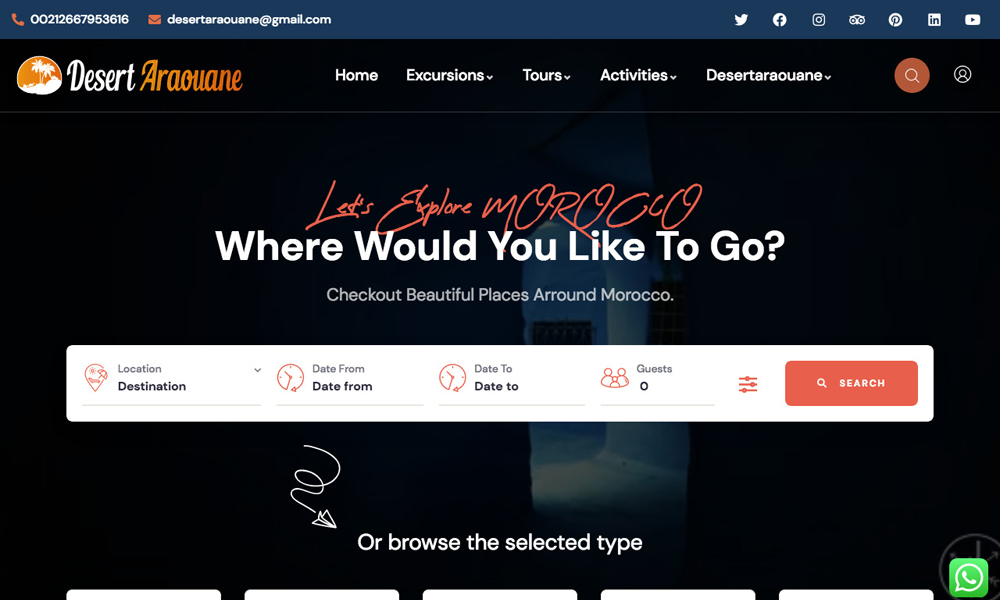Select the Date from field
Viewport: 1000px width, 600px height.
[x=349, y=378]
